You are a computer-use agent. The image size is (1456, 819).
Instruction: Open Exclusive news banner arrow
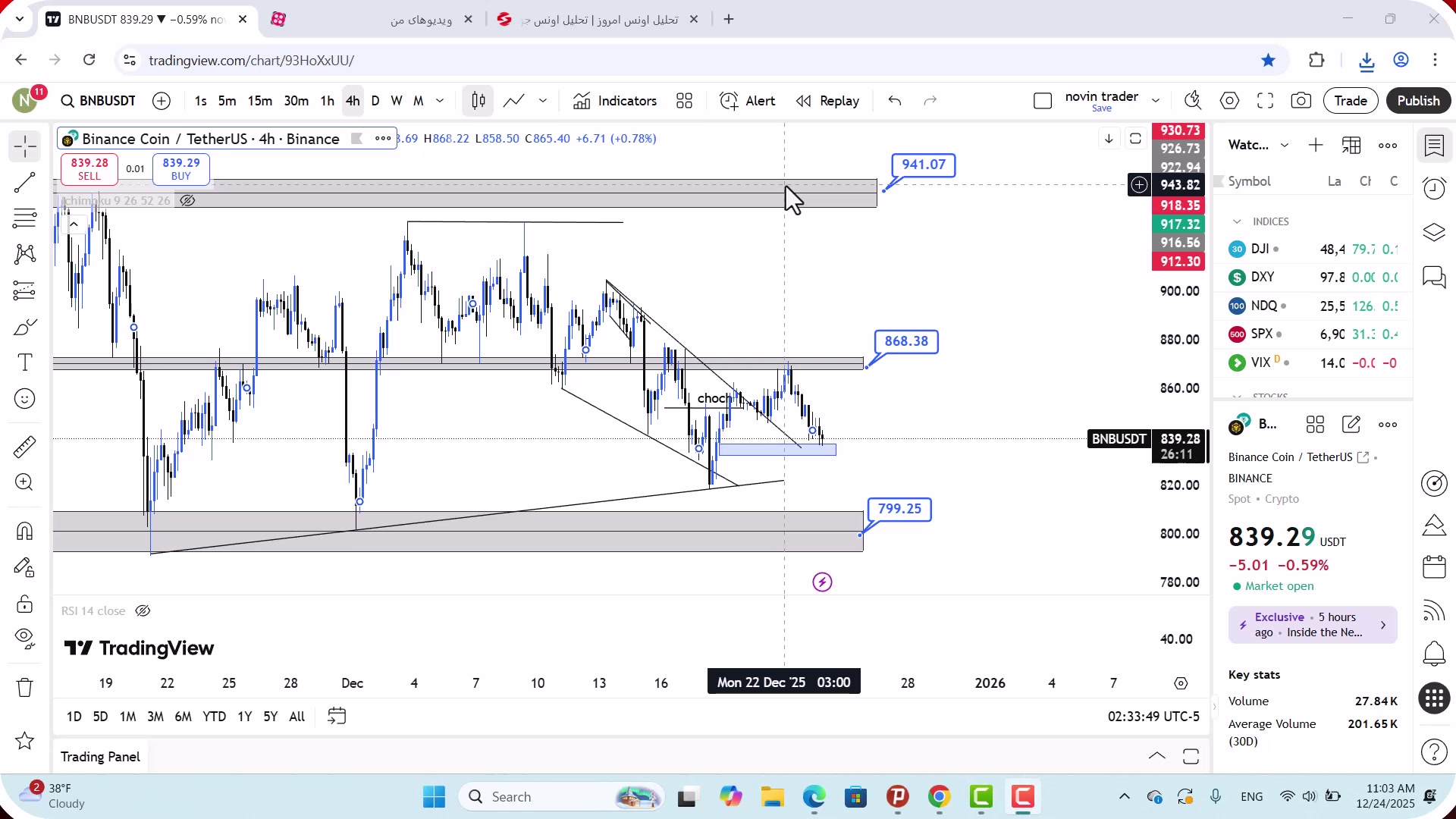point(1383,626)
